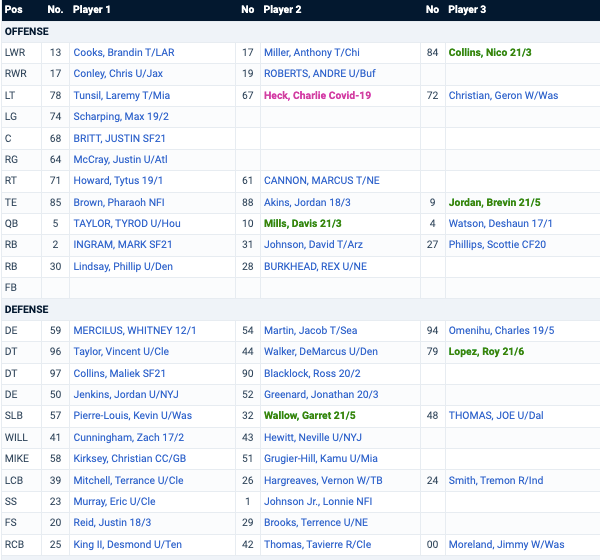
Task: Open Reid, Justin 18/3 link
Action: 112,522
